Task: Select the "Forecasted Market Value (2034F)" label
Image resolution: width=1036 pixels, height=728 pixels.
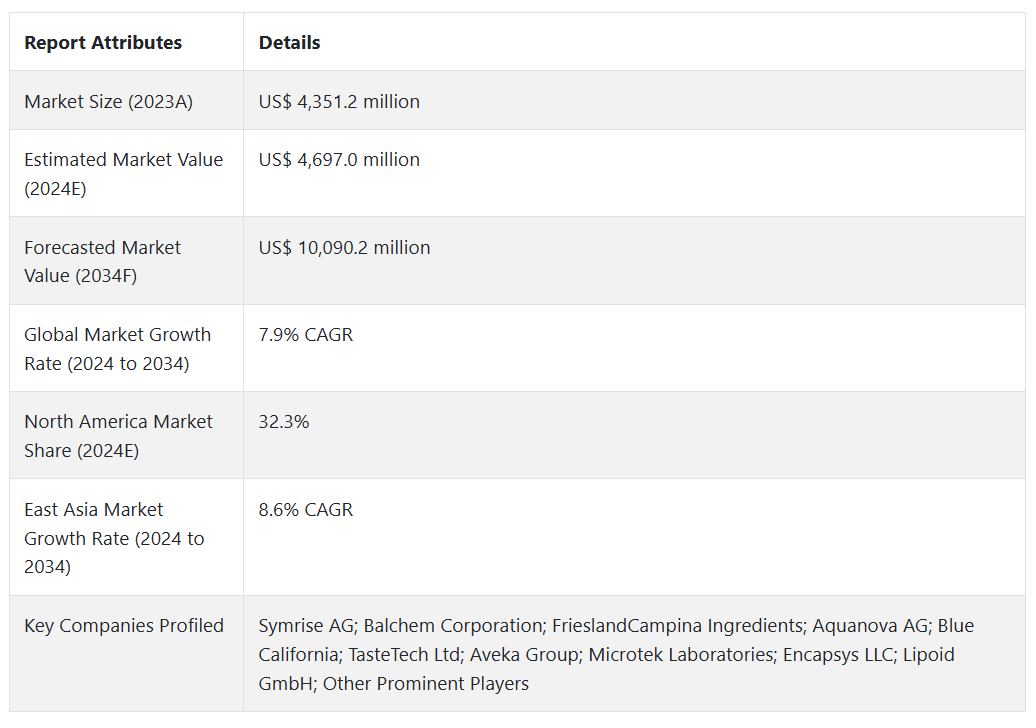Action: pyautogui.click(x=102, y=261)
